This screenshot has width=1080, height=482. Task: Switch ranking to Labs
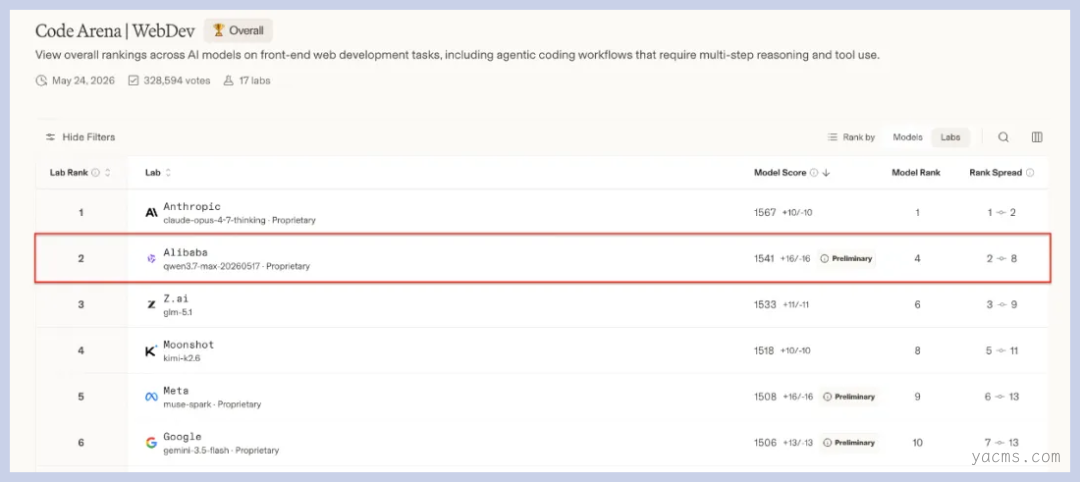pyautogui.click(x=951, y=137)
